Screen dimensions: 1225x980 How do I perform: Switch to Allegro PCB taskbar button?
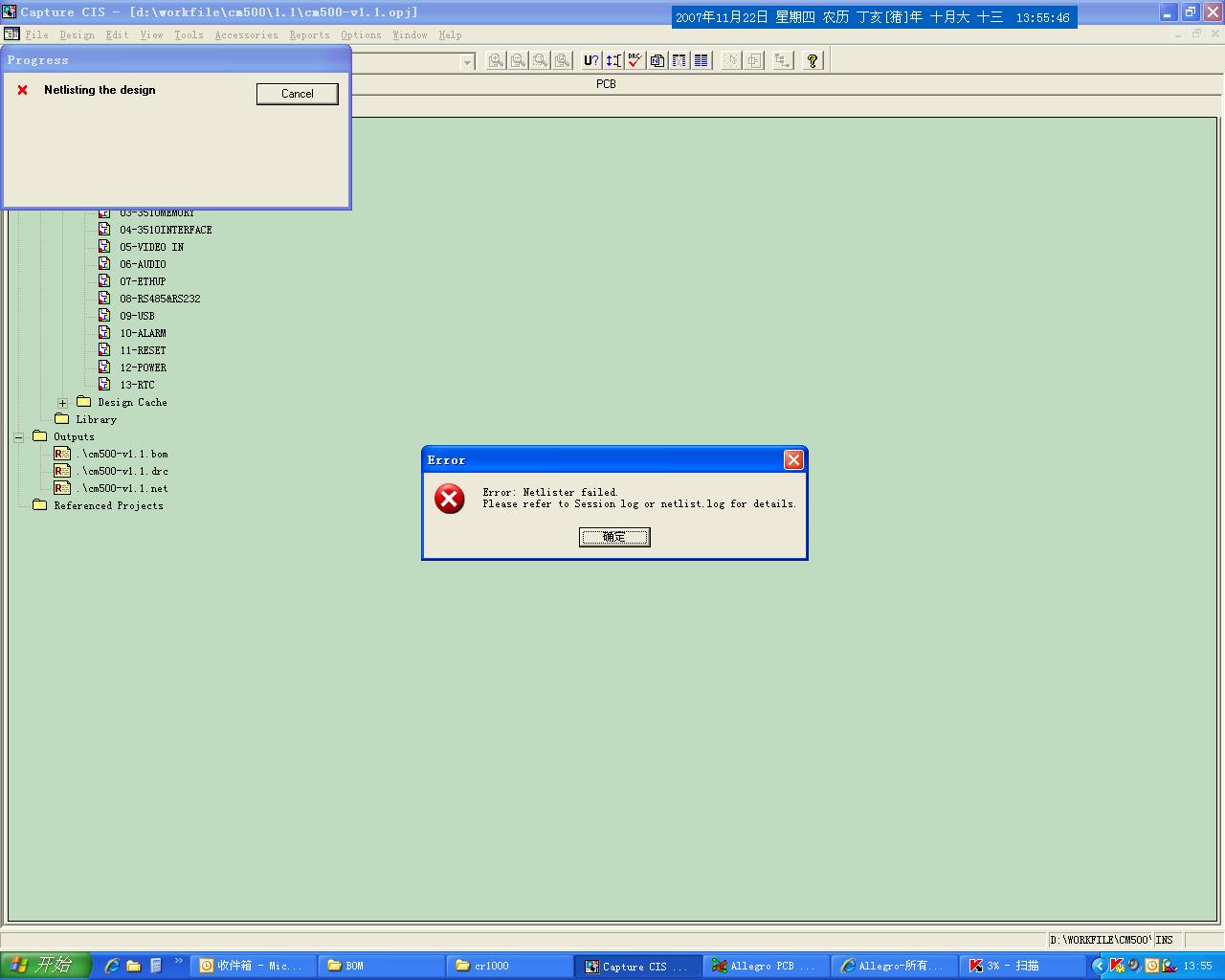(x=767, y=966)
